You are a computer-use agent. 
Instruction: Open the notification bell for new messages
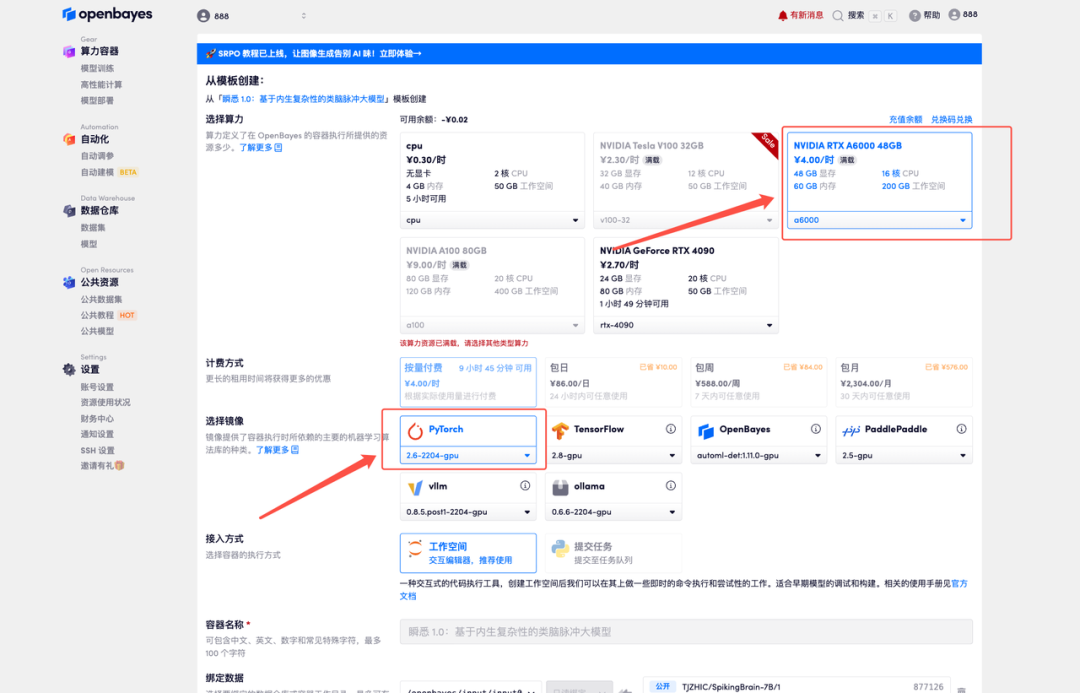pyautogui.click(x=783, y=15)
